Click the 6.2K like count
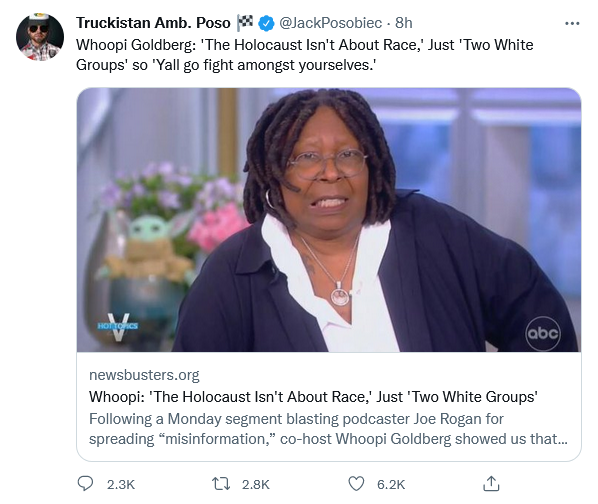 click(391, 485)
